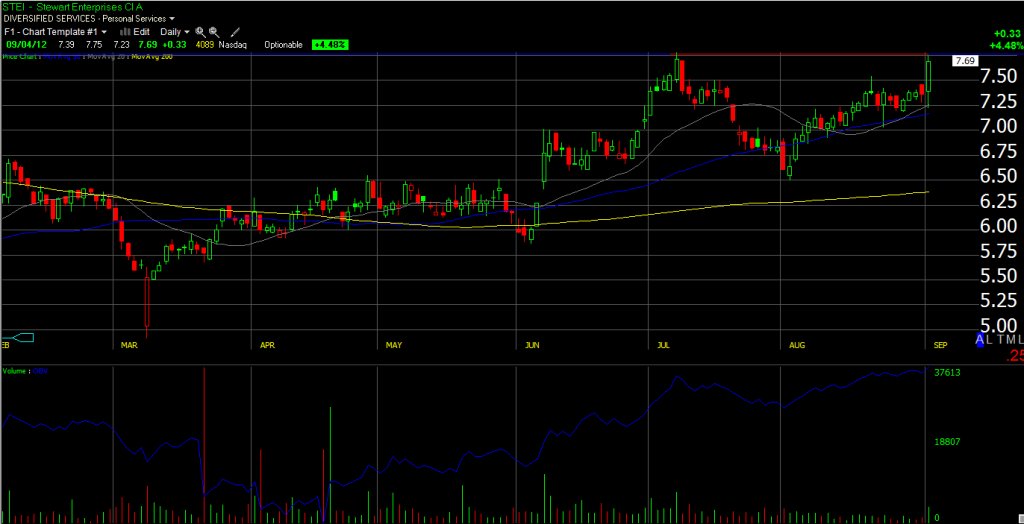Screen dimensions: 1024x524
Task: Click the MAY label on time axis
Action: click(394, 344)
